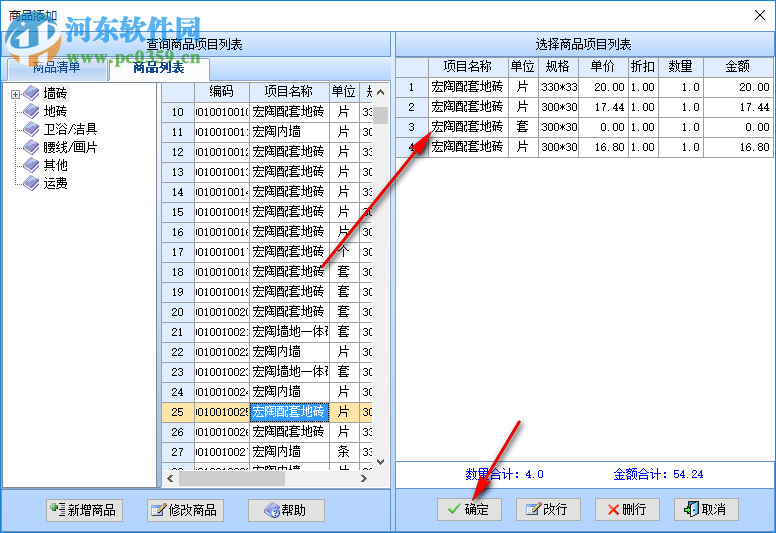Select row 1 in selected items list

(584, 87)
